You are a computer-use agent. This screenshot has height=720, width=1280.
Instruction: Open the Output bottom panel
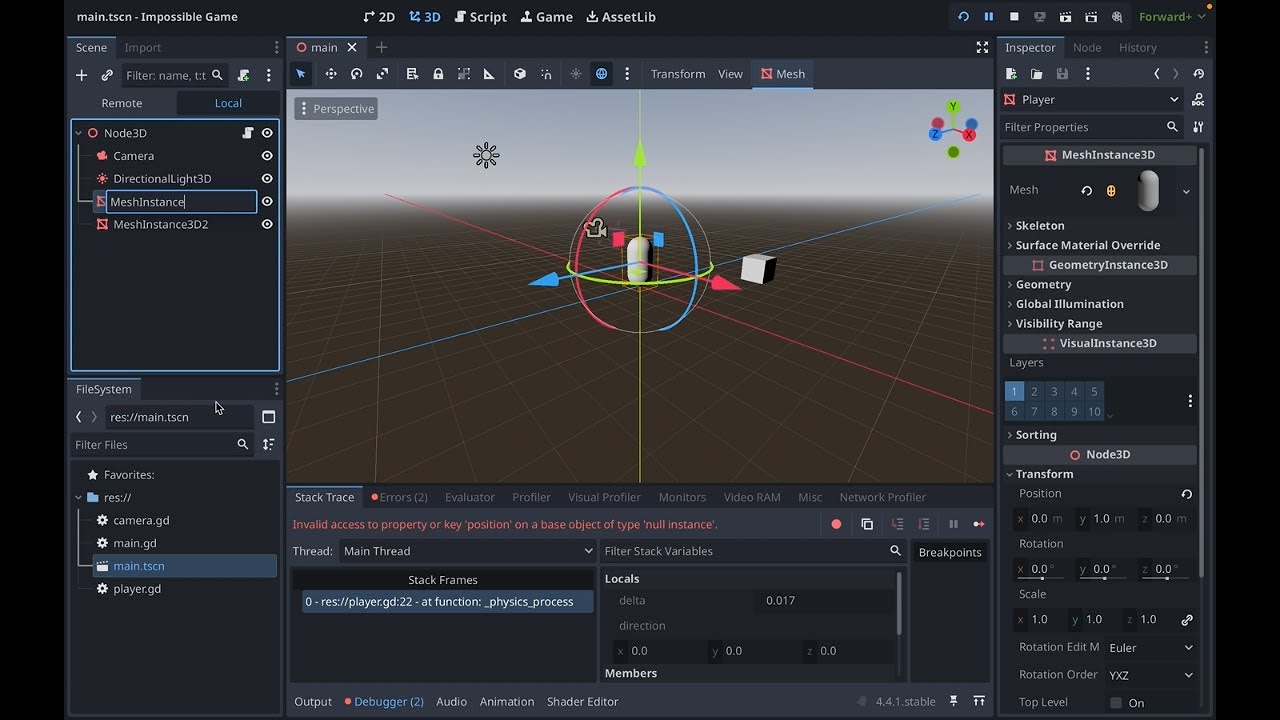click(313, 702)
